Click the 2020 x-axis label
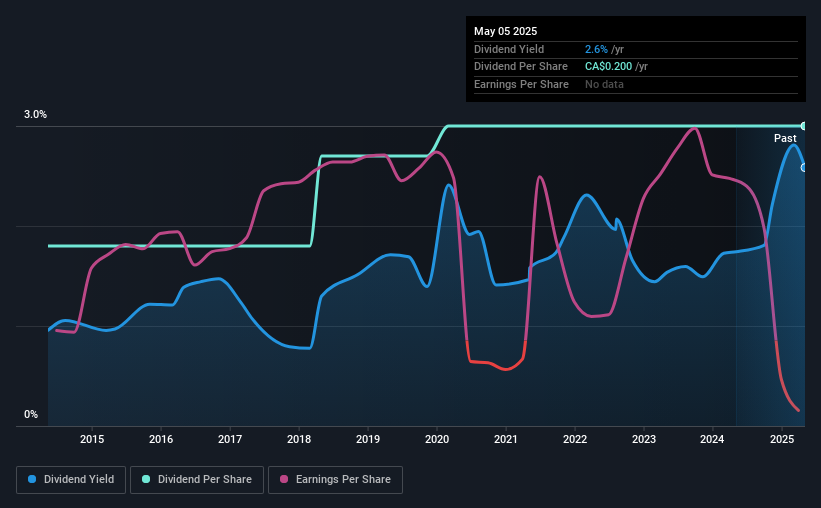This screenshot has width=821, height=508. coord(437,439)
